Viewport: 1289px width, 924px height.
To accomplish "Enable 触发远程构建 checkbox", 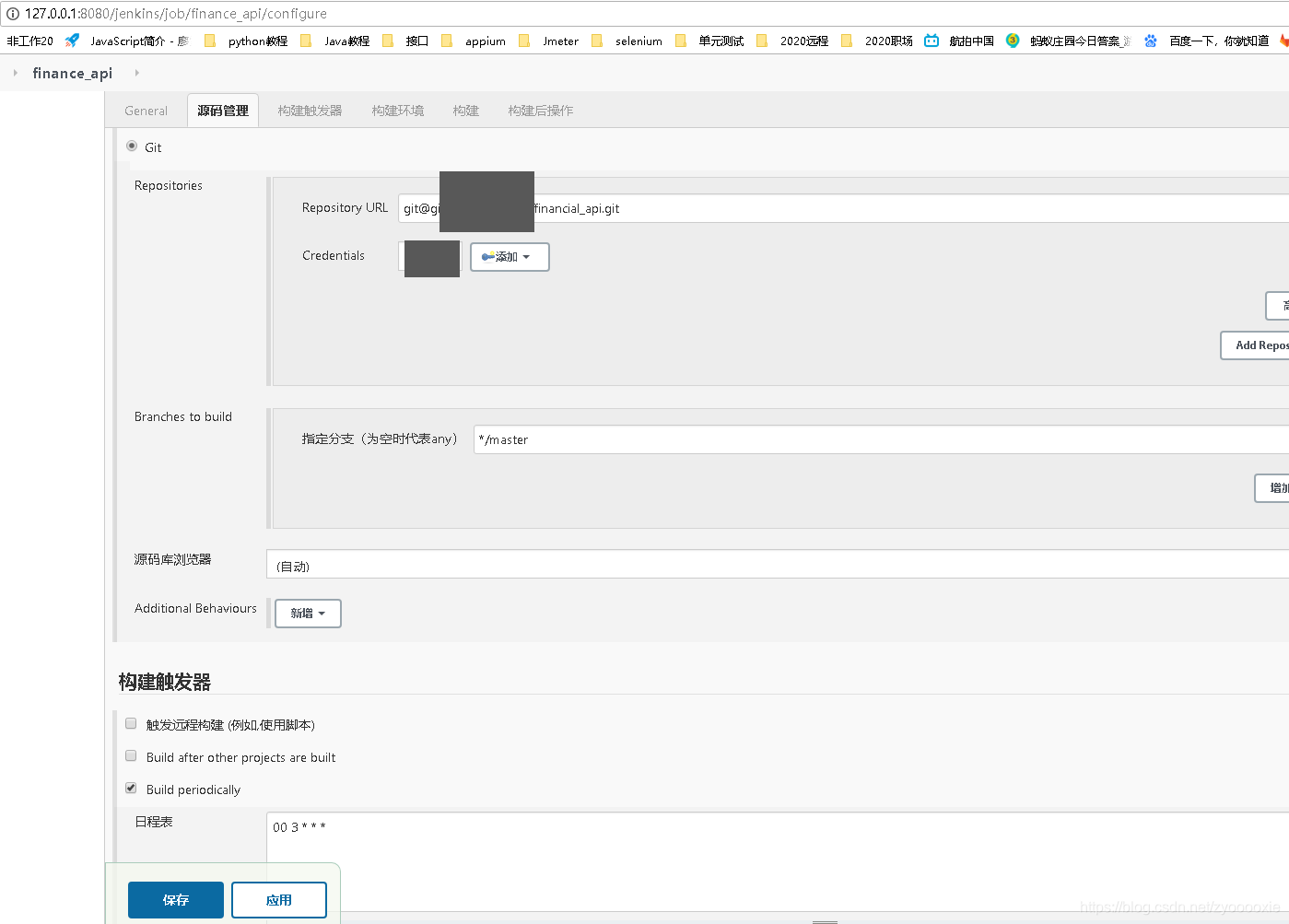I will 131,724.
